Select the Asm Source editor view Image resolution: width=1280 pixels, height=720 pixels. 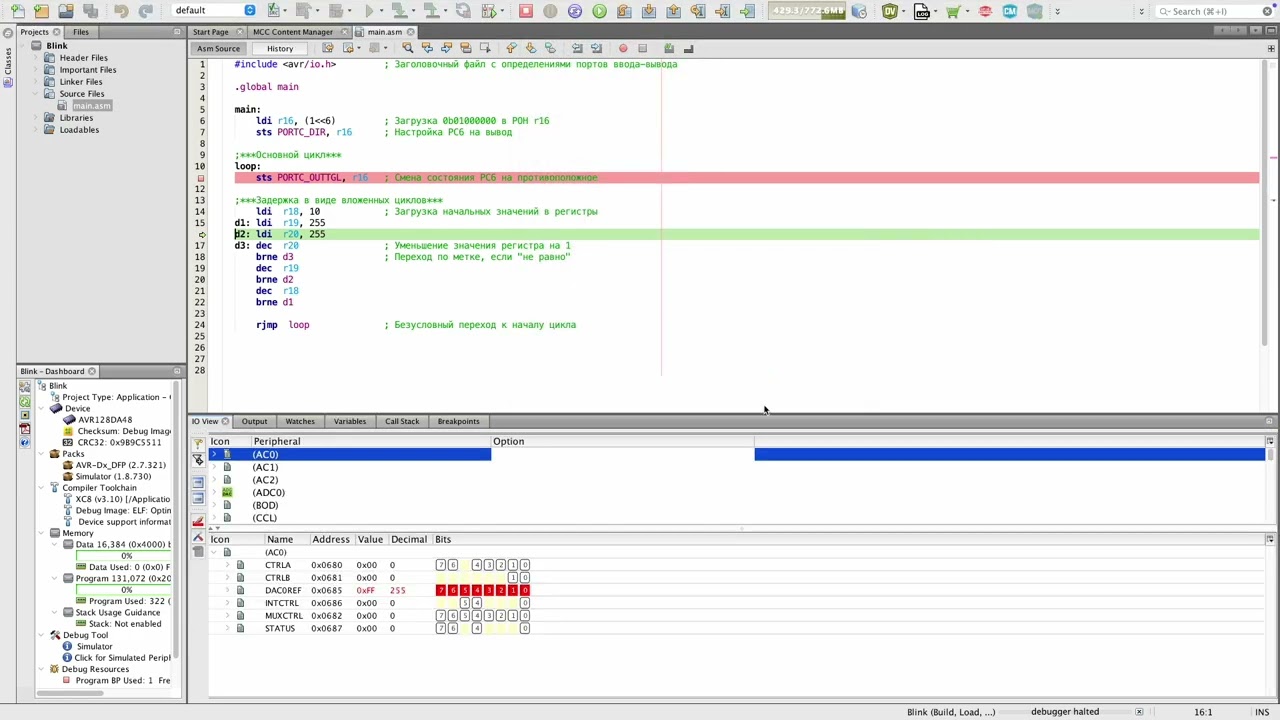pos(218,48)
